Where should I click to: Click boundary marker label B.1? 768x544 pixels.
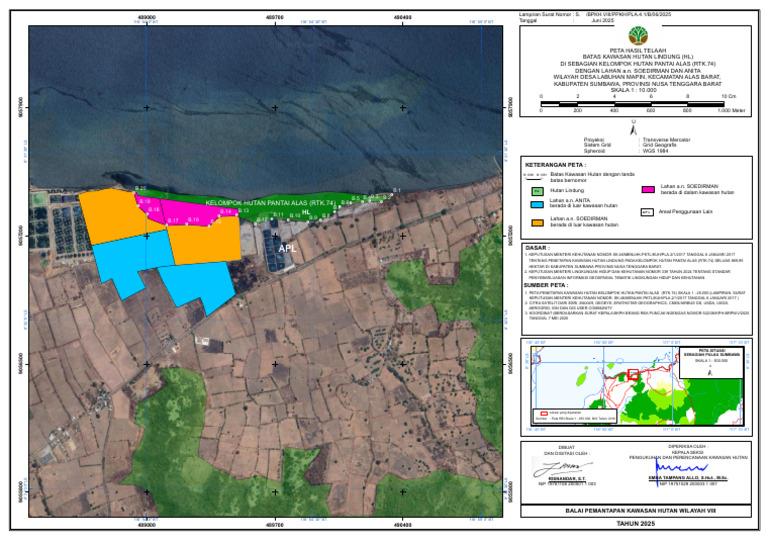[x=397, y=190]
